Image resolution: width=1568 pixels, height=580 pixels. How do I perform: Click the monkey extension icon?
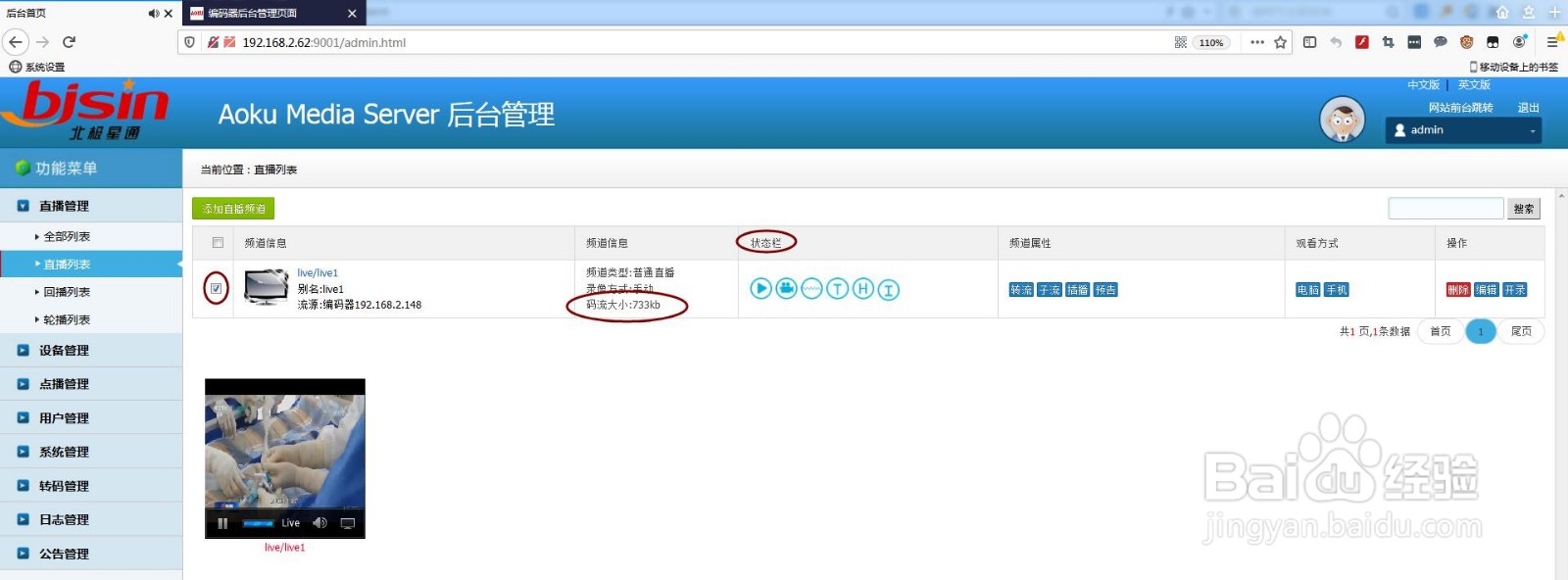pyautogui.click(x=1466, y=42)
